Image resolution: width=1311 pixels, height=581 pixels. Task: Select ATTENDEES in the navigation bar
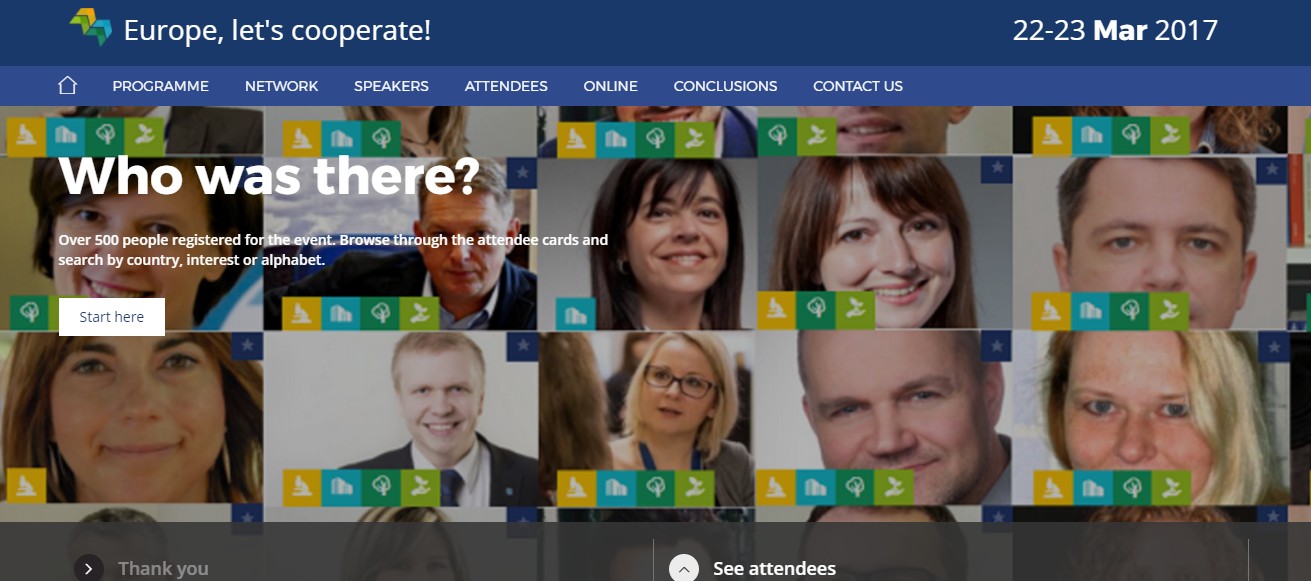click(506, 86)
